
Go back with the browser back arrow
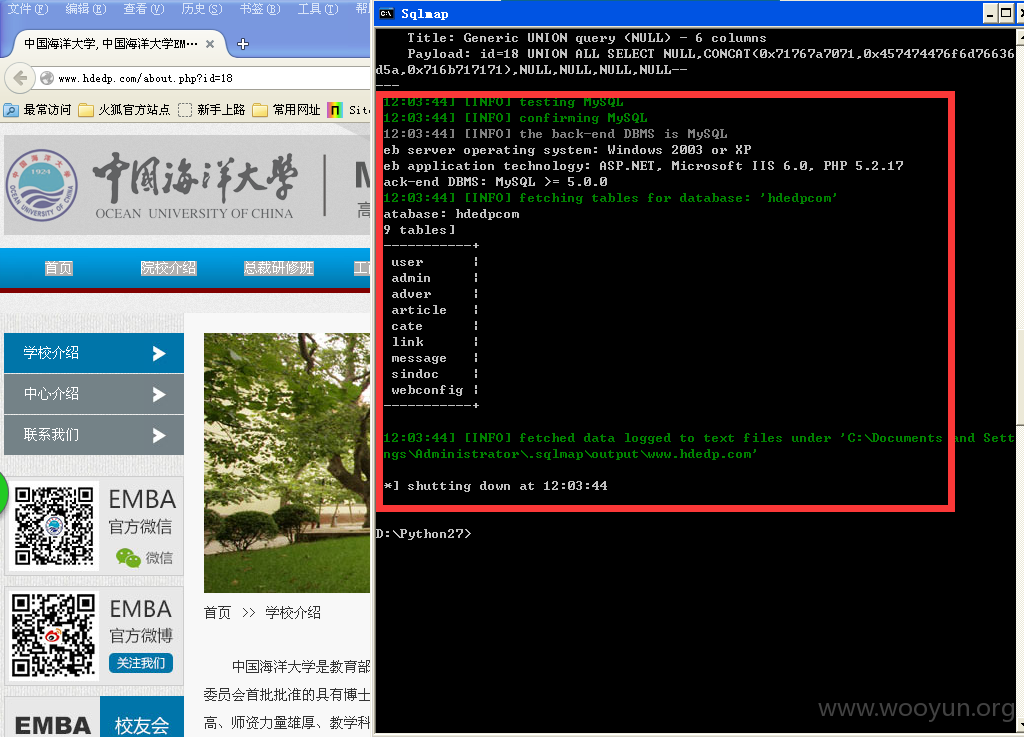[x=20, y=78]
